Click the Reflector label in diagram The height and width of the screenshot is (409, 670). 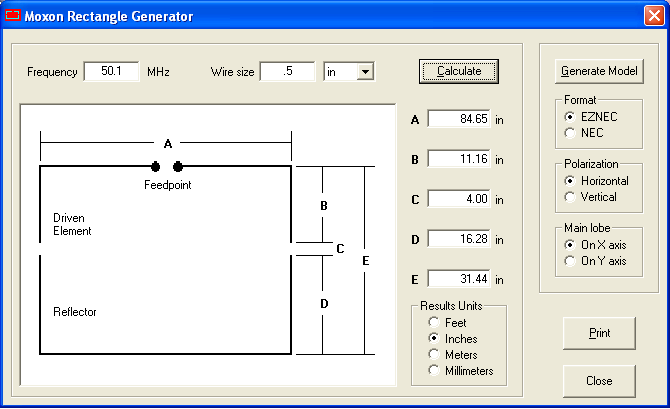[75, 312]
